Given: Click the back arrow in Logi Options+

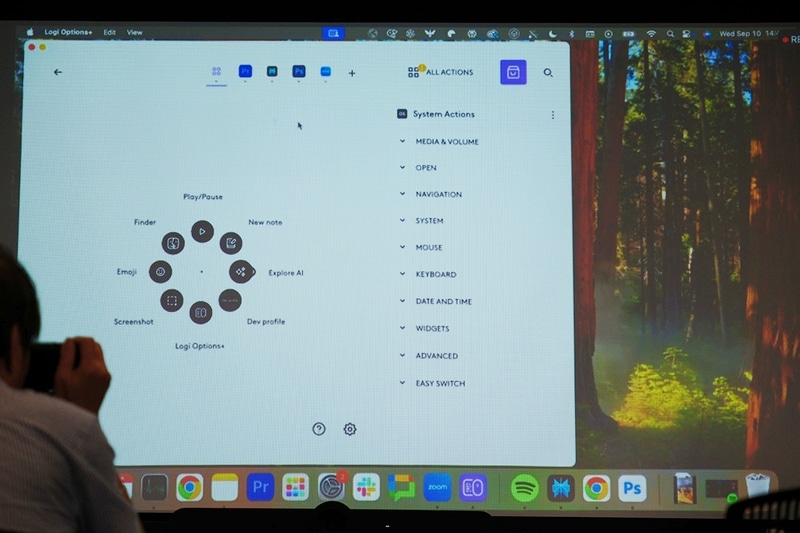Looking at the screenshot, I should point(58,72).
